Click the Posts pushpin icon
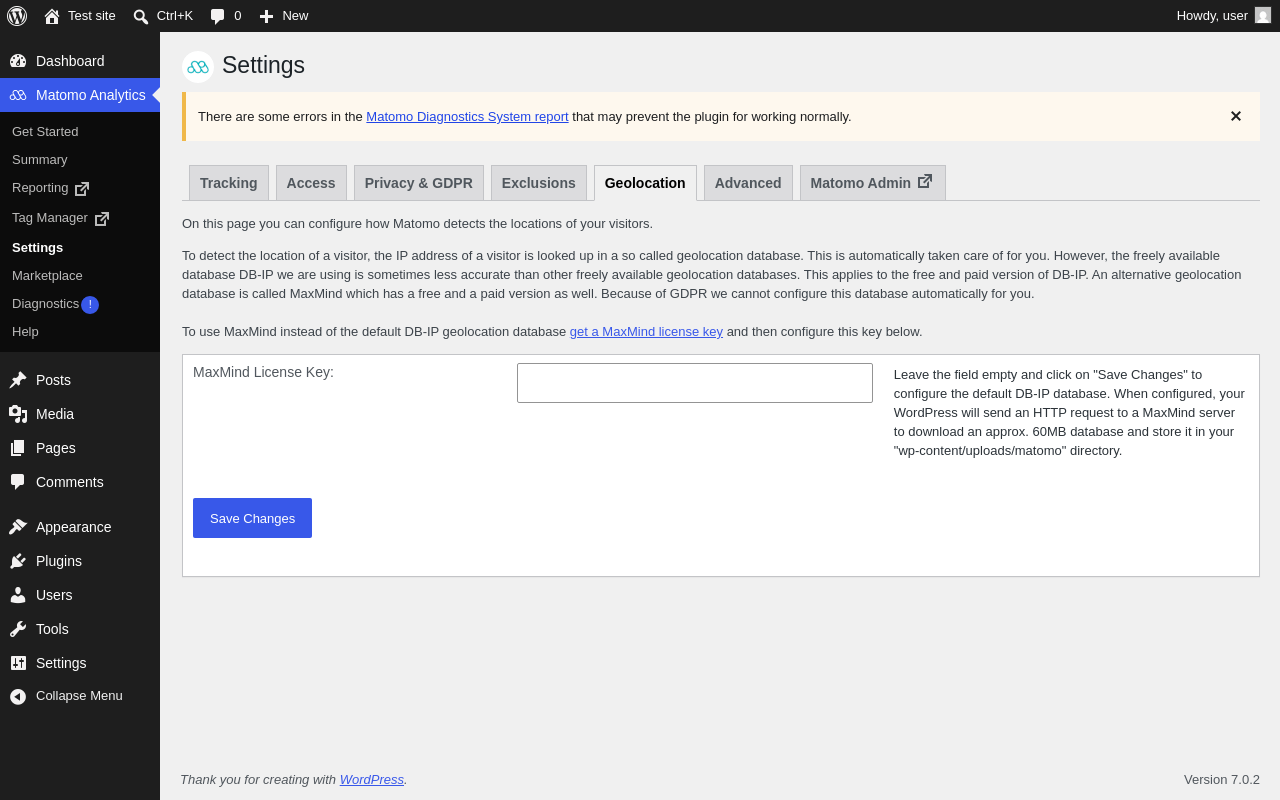 [18, 380]
